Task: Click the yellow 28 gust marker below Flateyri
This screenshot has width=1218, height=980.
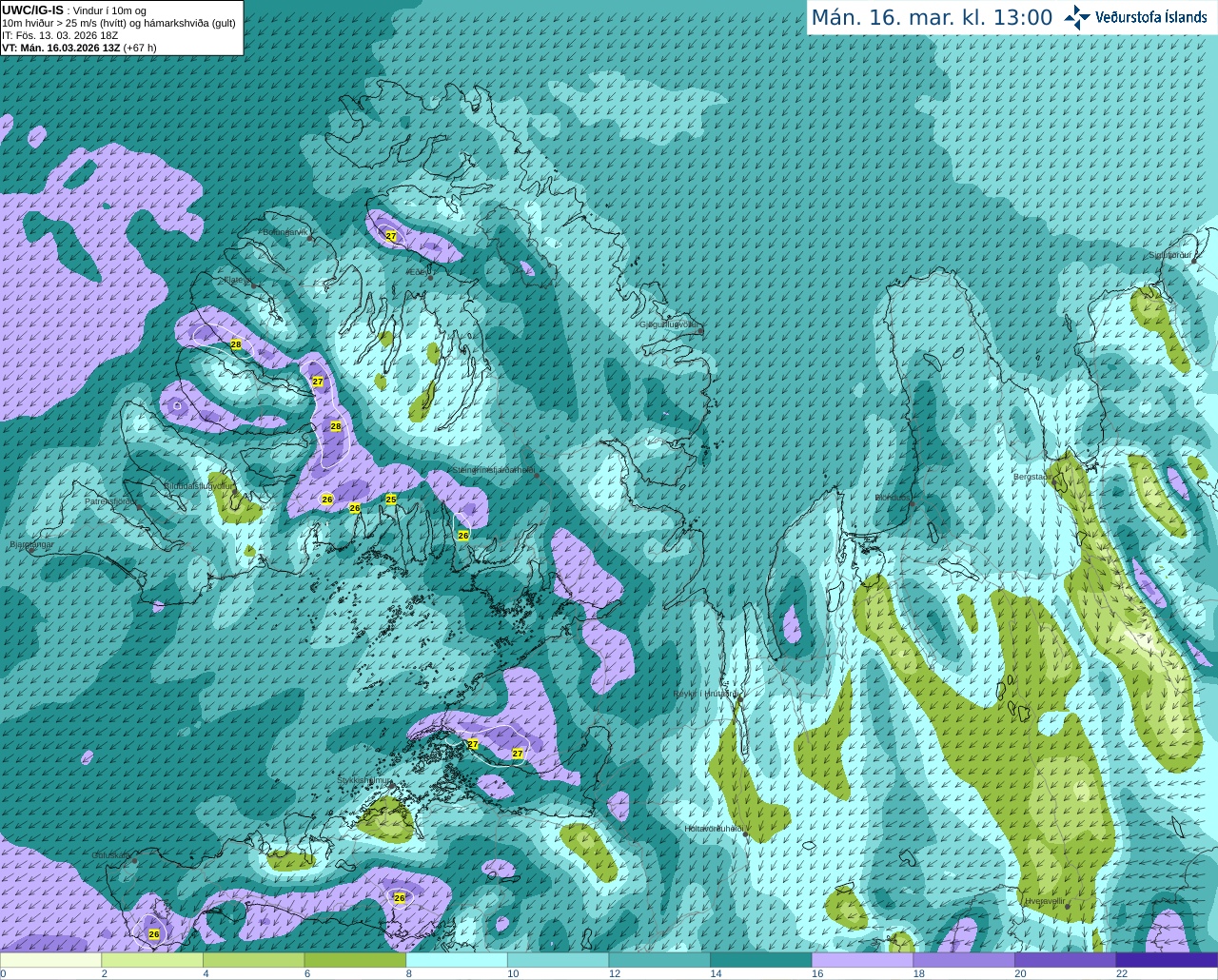Action: pyautogui.click(x=236, y=344)
